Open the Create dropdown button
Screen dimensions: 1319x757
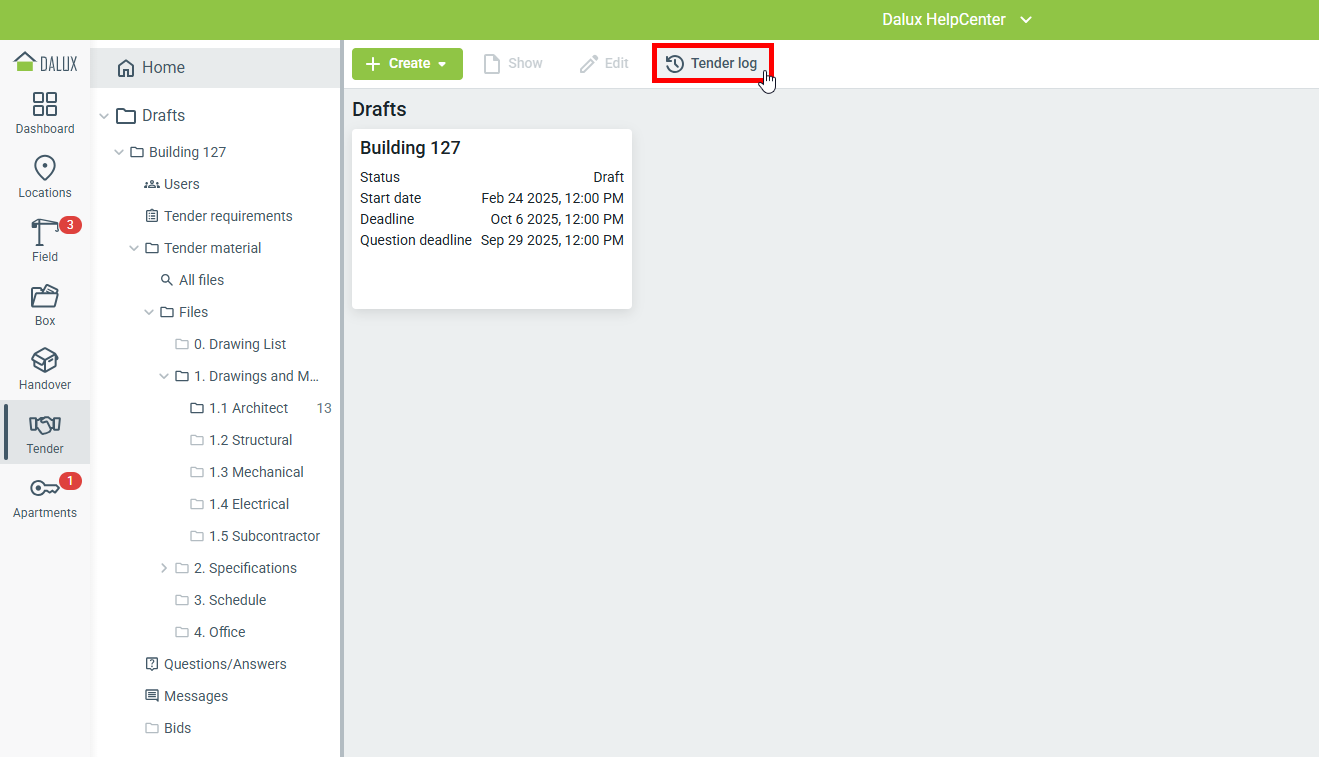tap(407, 64)
